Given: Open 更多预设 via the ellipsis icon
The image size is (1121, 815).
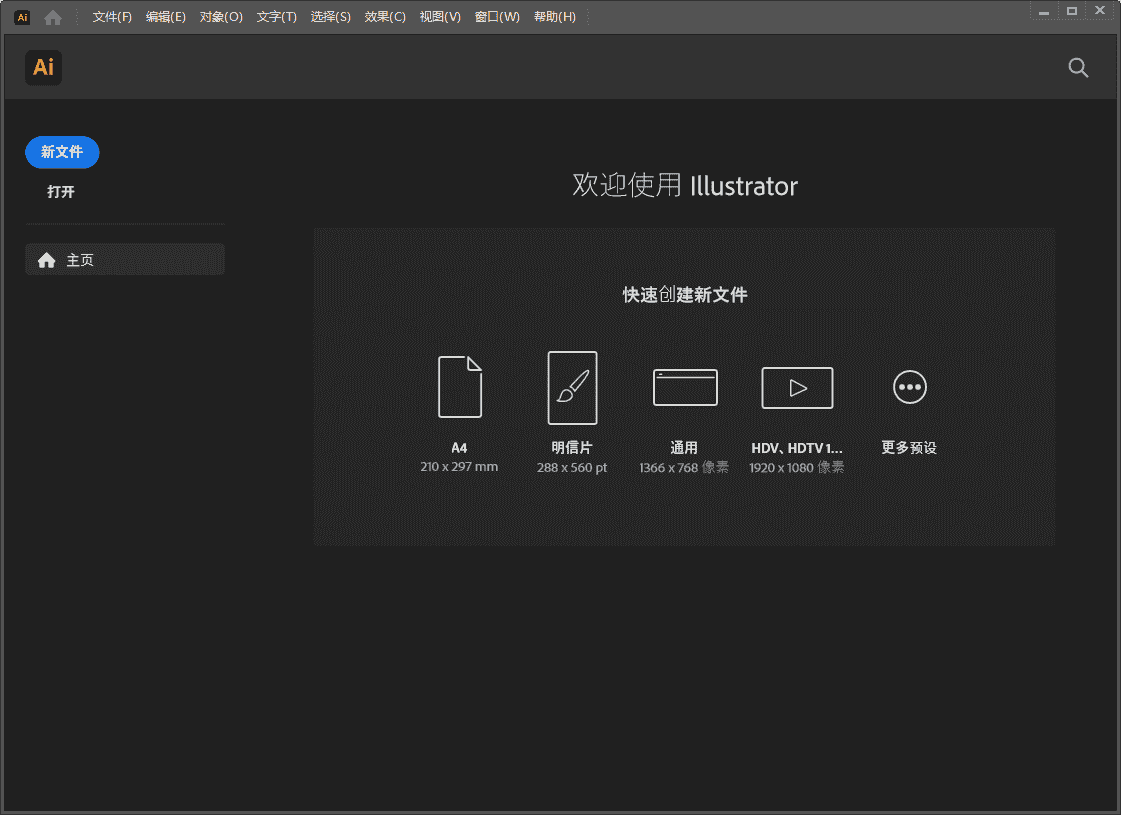Looking at the screenshot, I should pos(909,388).
